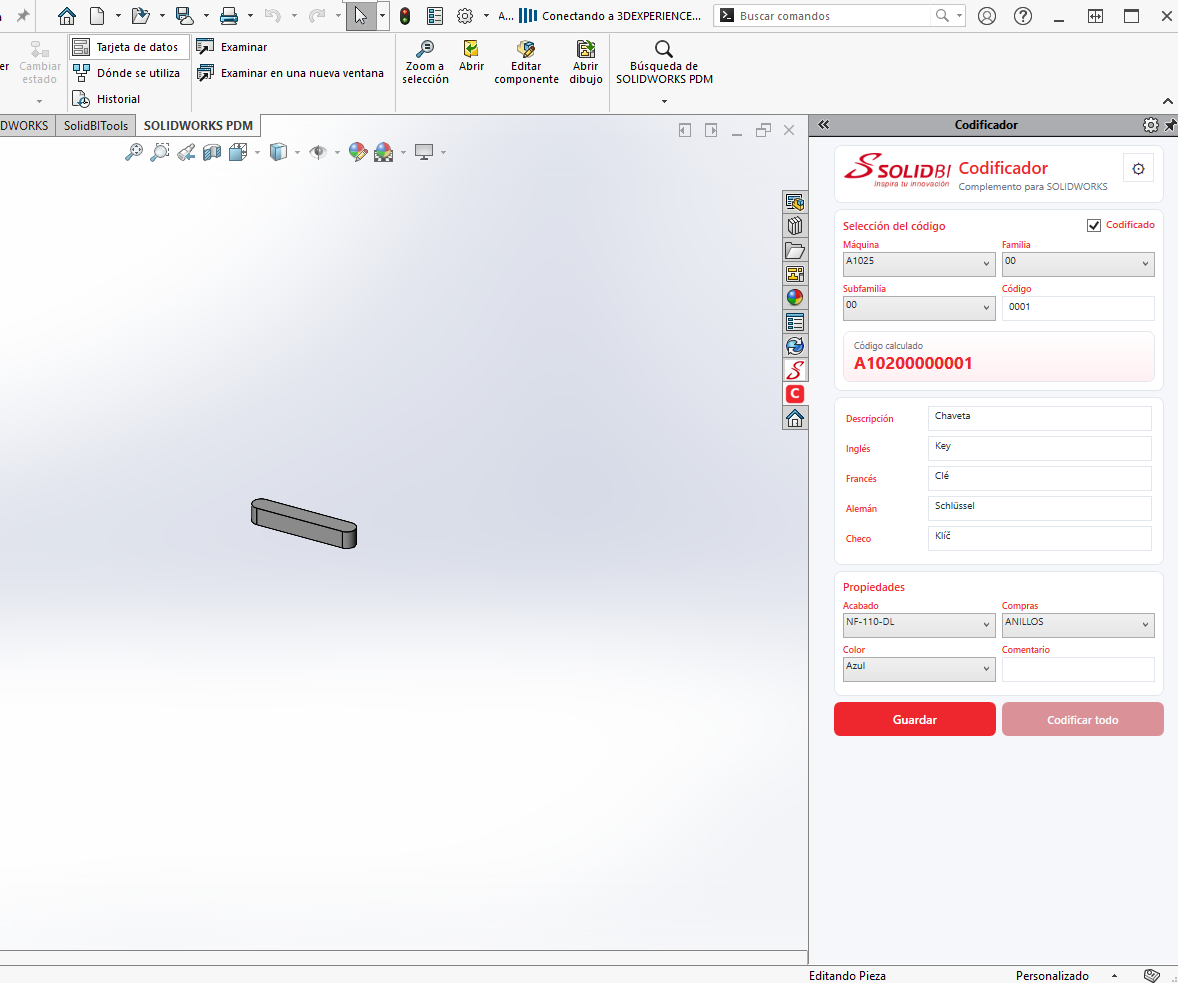Click the Home icon in the top toolbar
Viewport: 1178px width, 983px height.
67,16
